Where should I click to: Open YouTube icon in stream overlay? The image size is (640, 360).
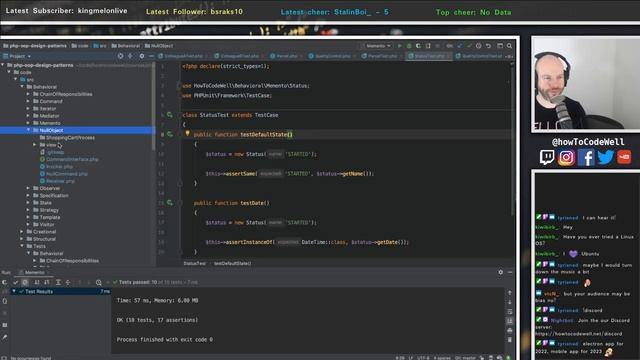(624, 157)
